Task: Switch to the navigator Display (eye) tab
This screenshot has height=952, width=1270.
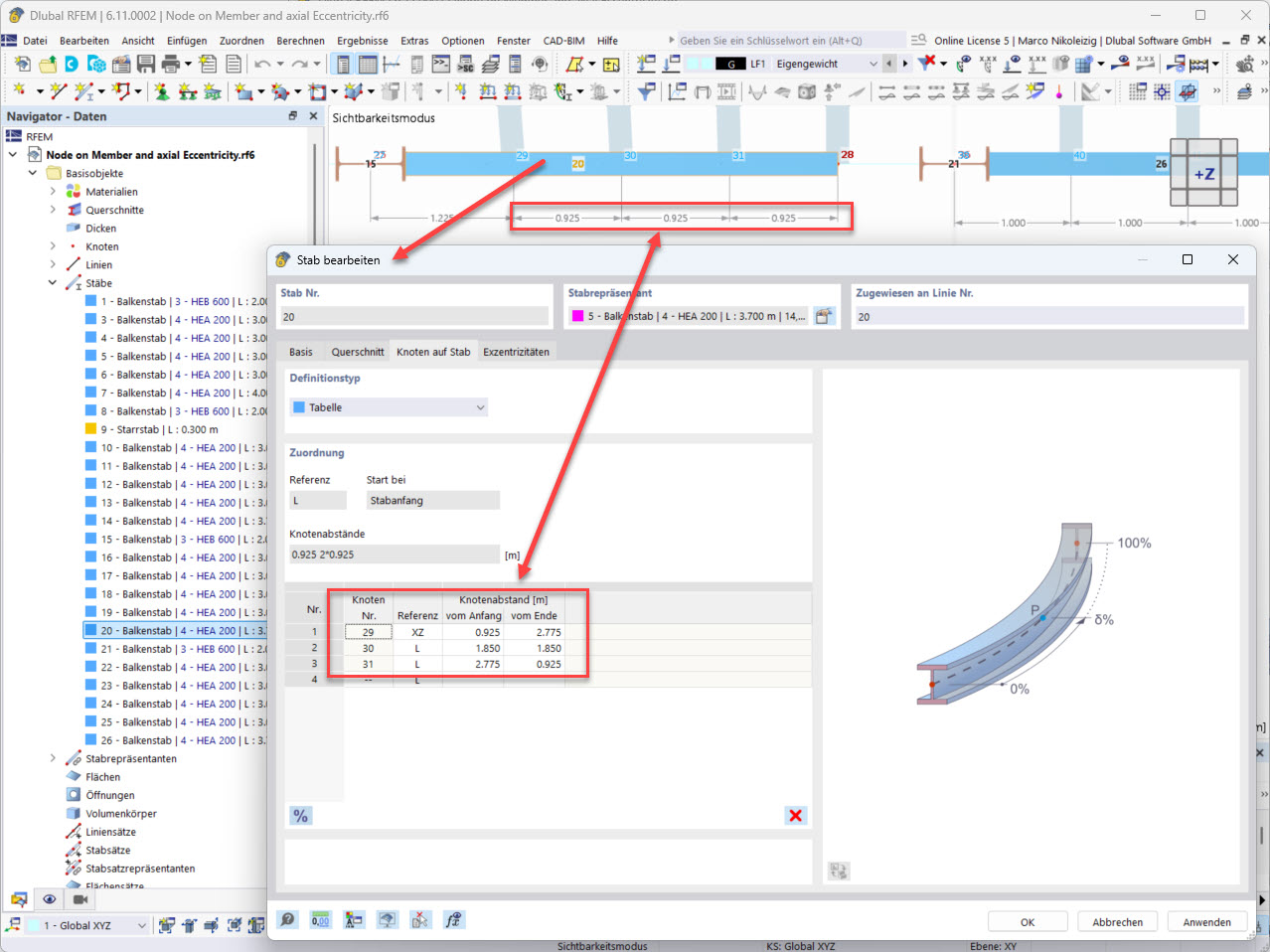Action: tap(49, 899)
